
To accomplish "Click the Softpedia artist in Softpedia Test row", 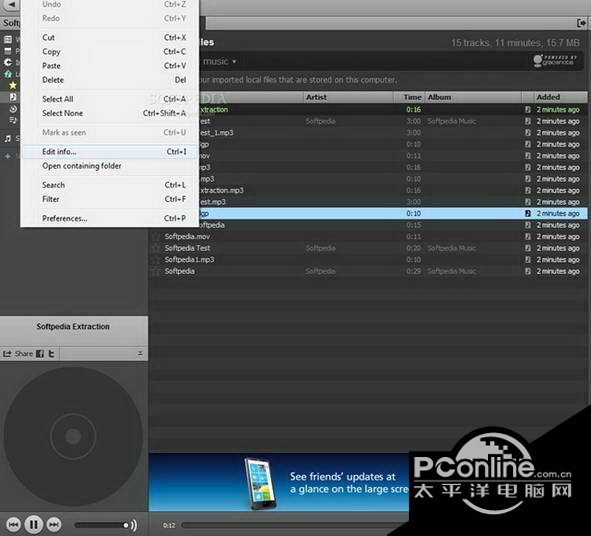I will coord(320,248).
